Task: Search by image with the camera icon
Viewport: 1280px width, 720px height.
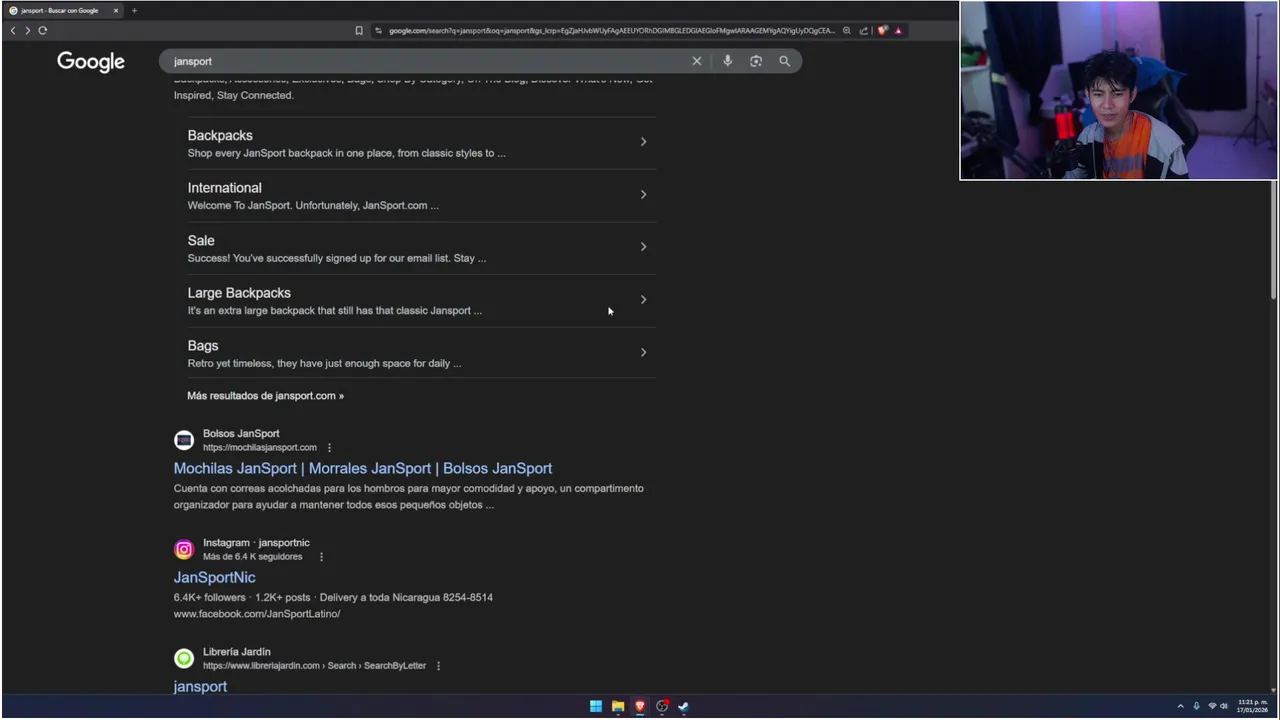Action: (x=756, y=61)
